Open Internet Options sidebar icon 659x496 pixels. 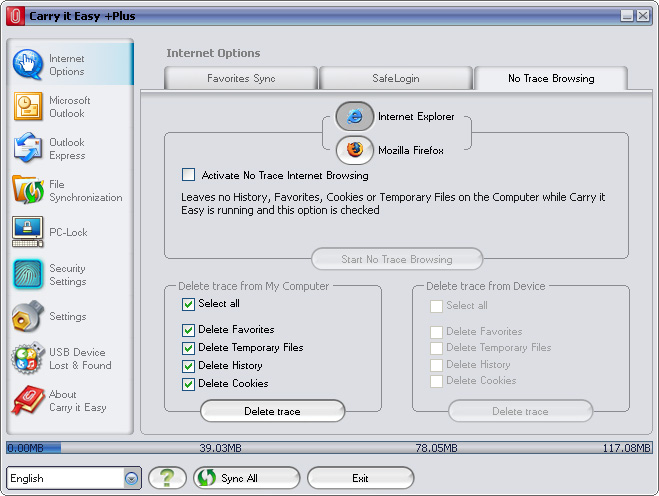coord(27,65)
